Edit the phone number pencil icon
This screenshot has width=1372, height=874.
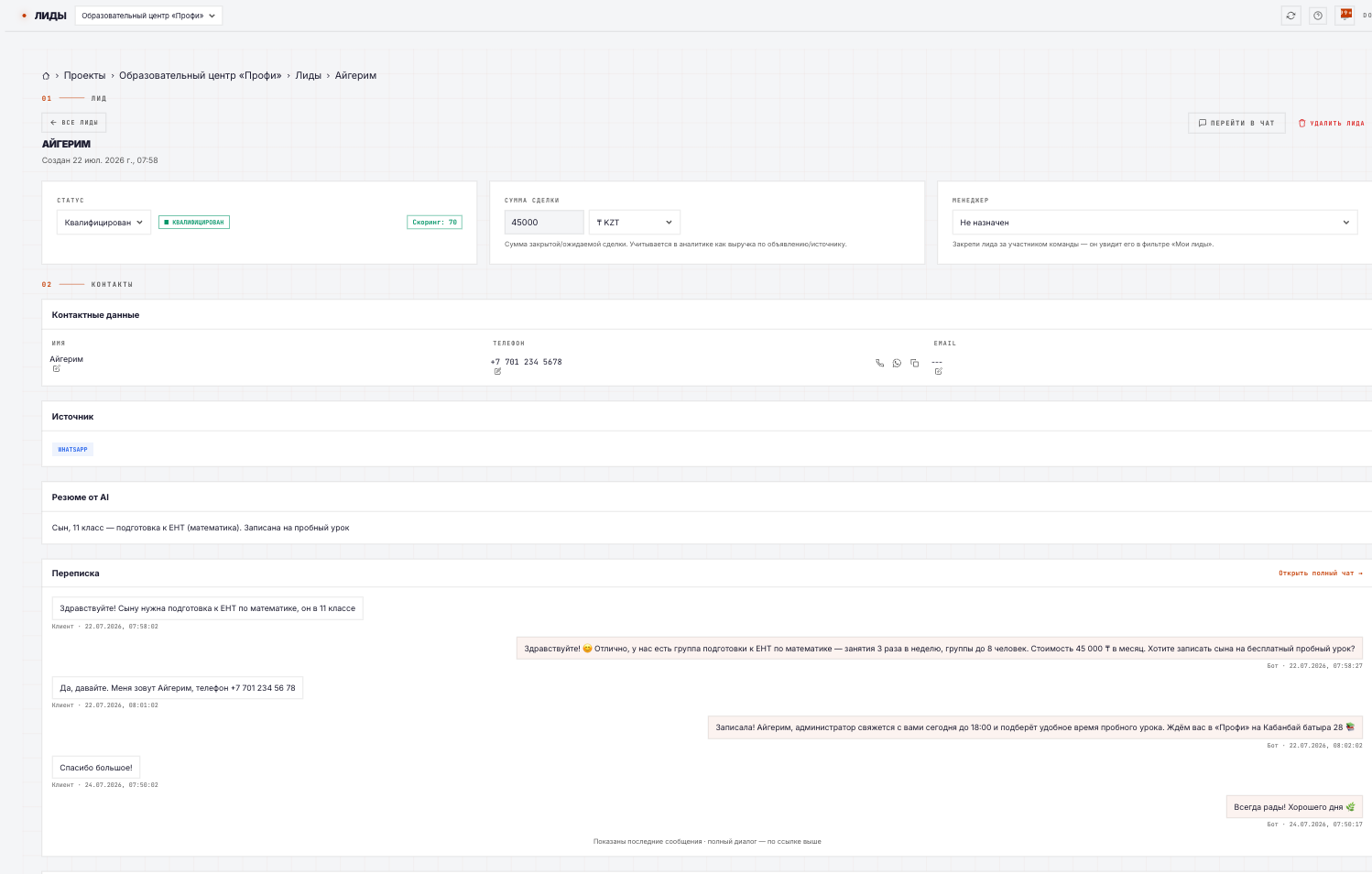(x=497, y=372)
